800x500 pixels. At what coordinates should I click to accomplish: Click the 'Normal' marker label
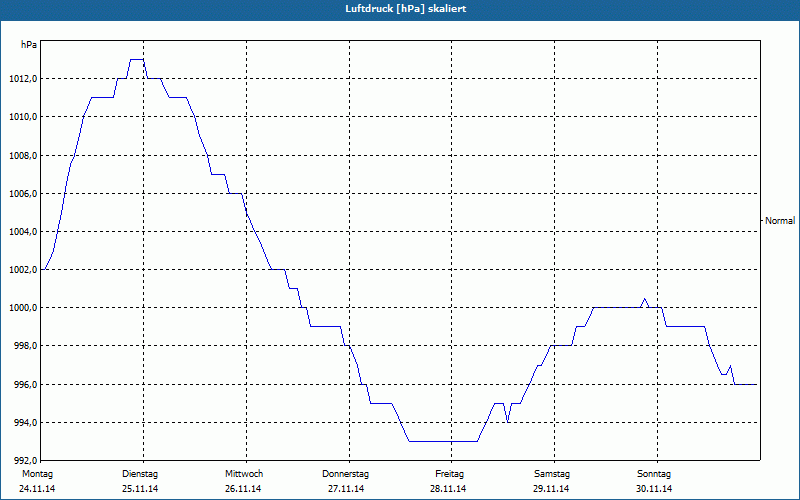[780, 221]
